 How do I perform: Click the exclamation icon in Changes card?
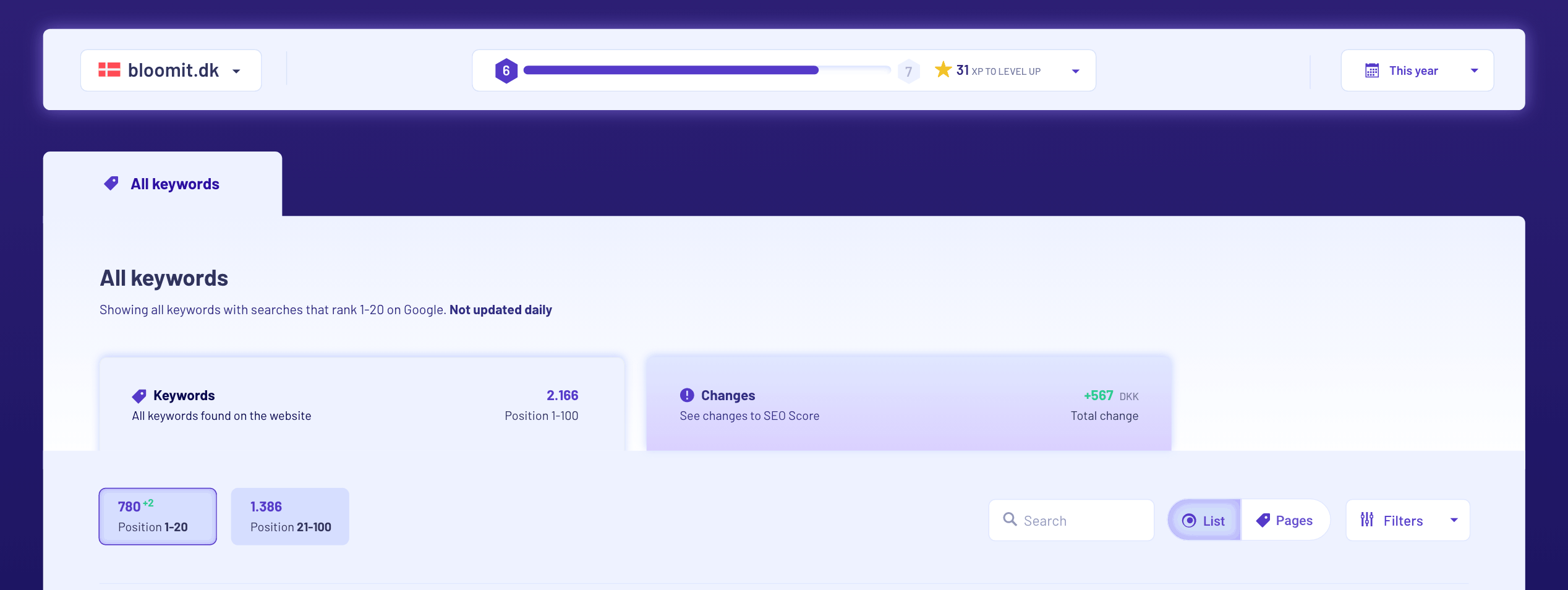[x=687, y=395]
